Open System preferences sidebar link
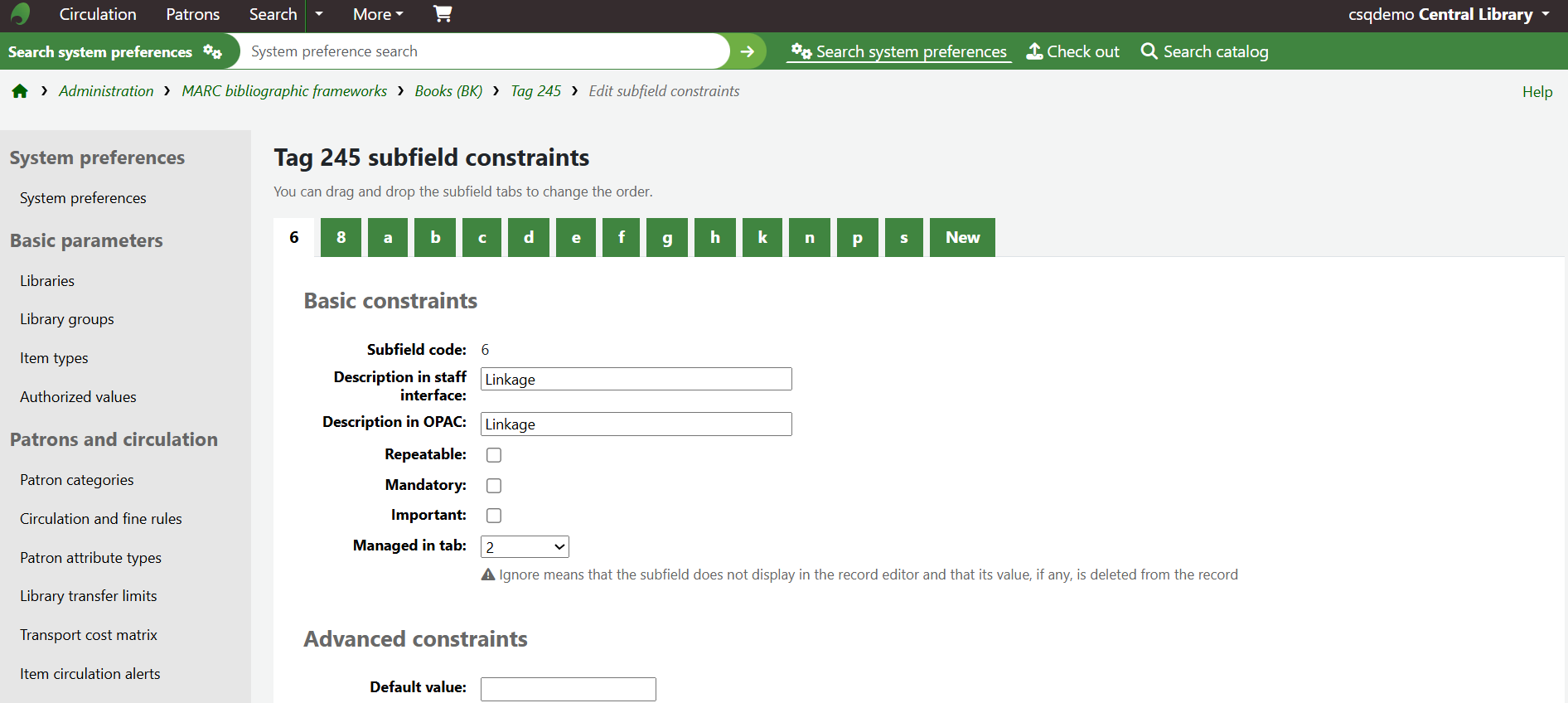This screenshot has height=703, width=1568. (83, 198)
